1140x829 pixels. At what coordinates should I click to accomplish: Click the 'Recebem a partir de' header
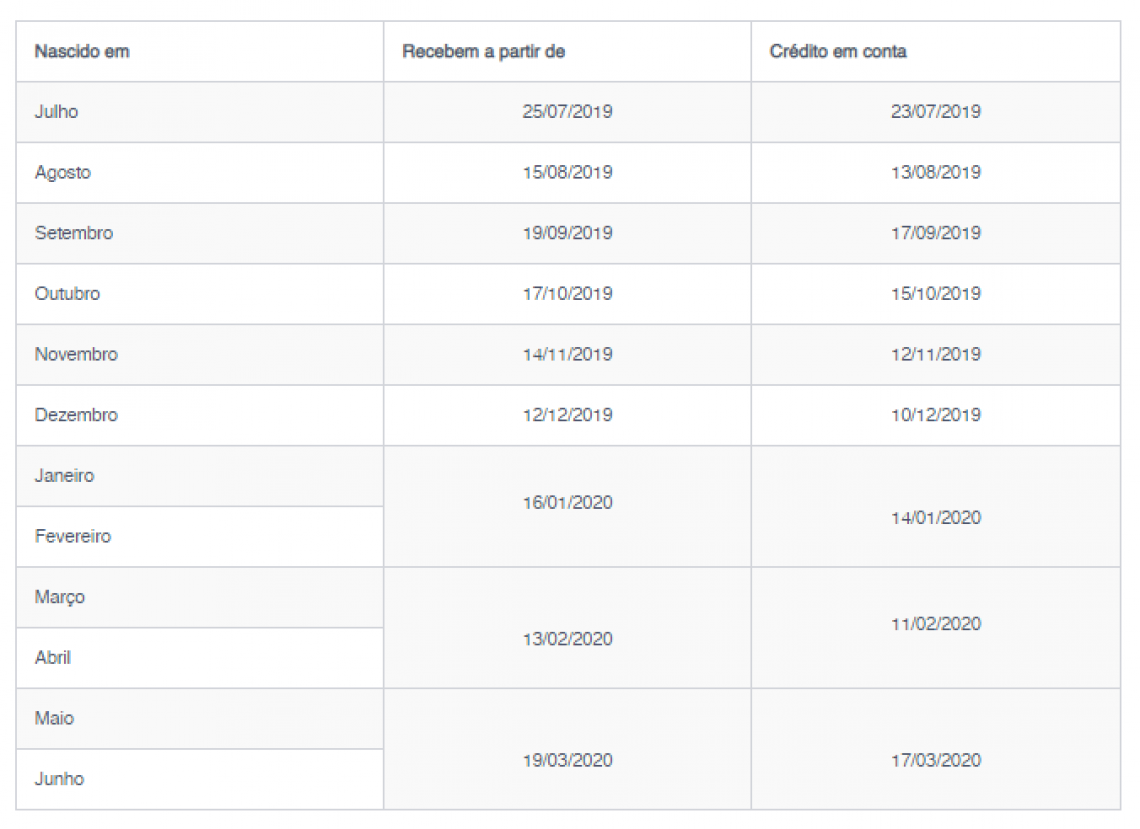[x=484, y=51]
